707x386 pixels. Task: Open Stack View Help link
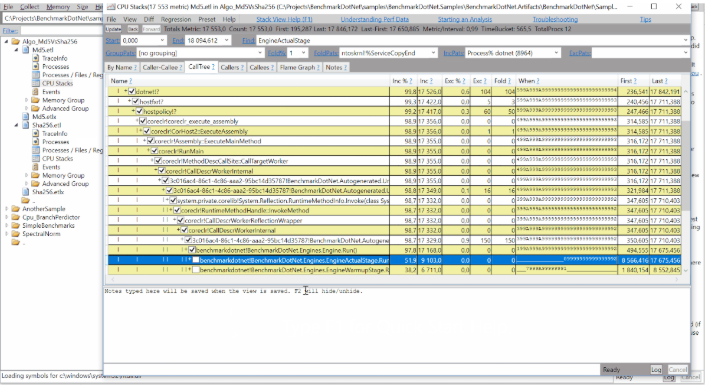coord(284,19)
